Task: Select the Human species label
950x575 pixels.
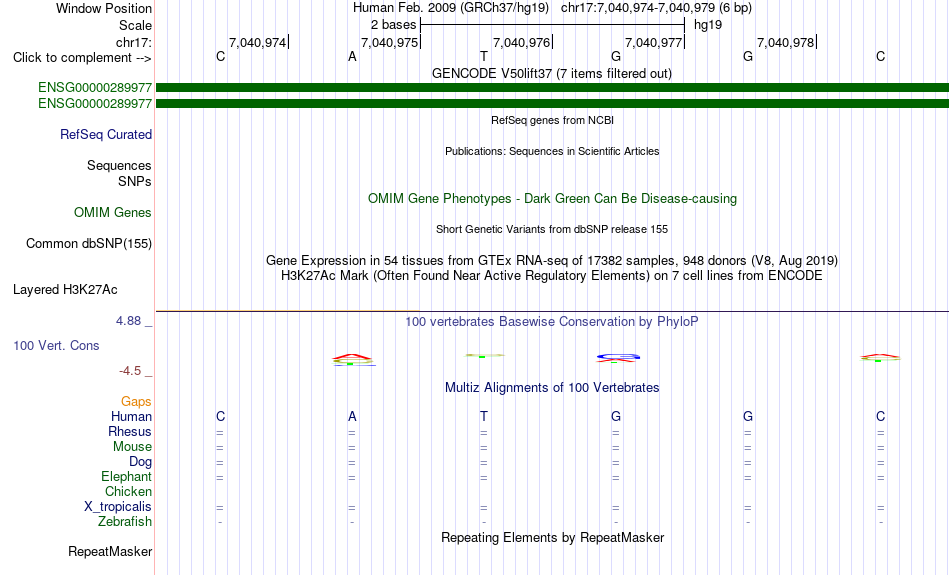Action: (131, 416)
